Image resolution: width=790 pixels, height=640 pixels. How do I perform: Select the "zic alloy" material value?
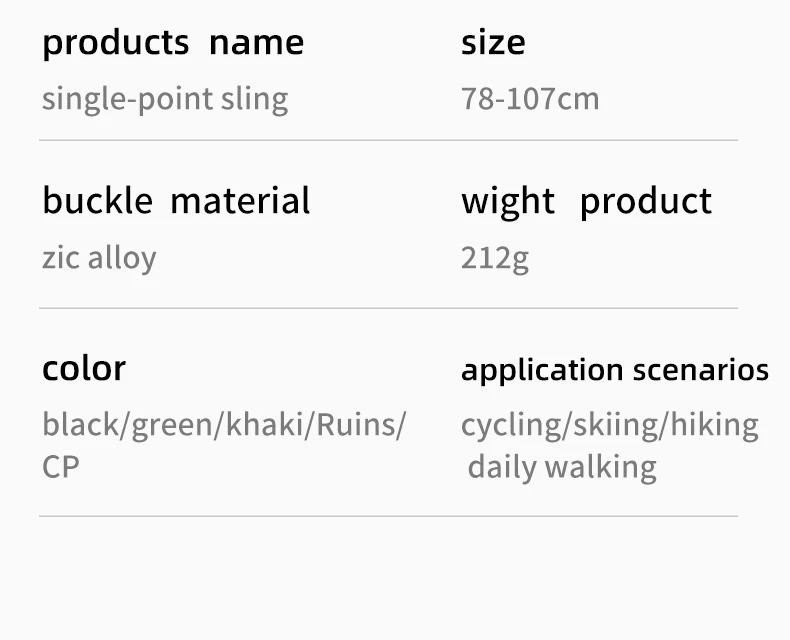point(99,258)
